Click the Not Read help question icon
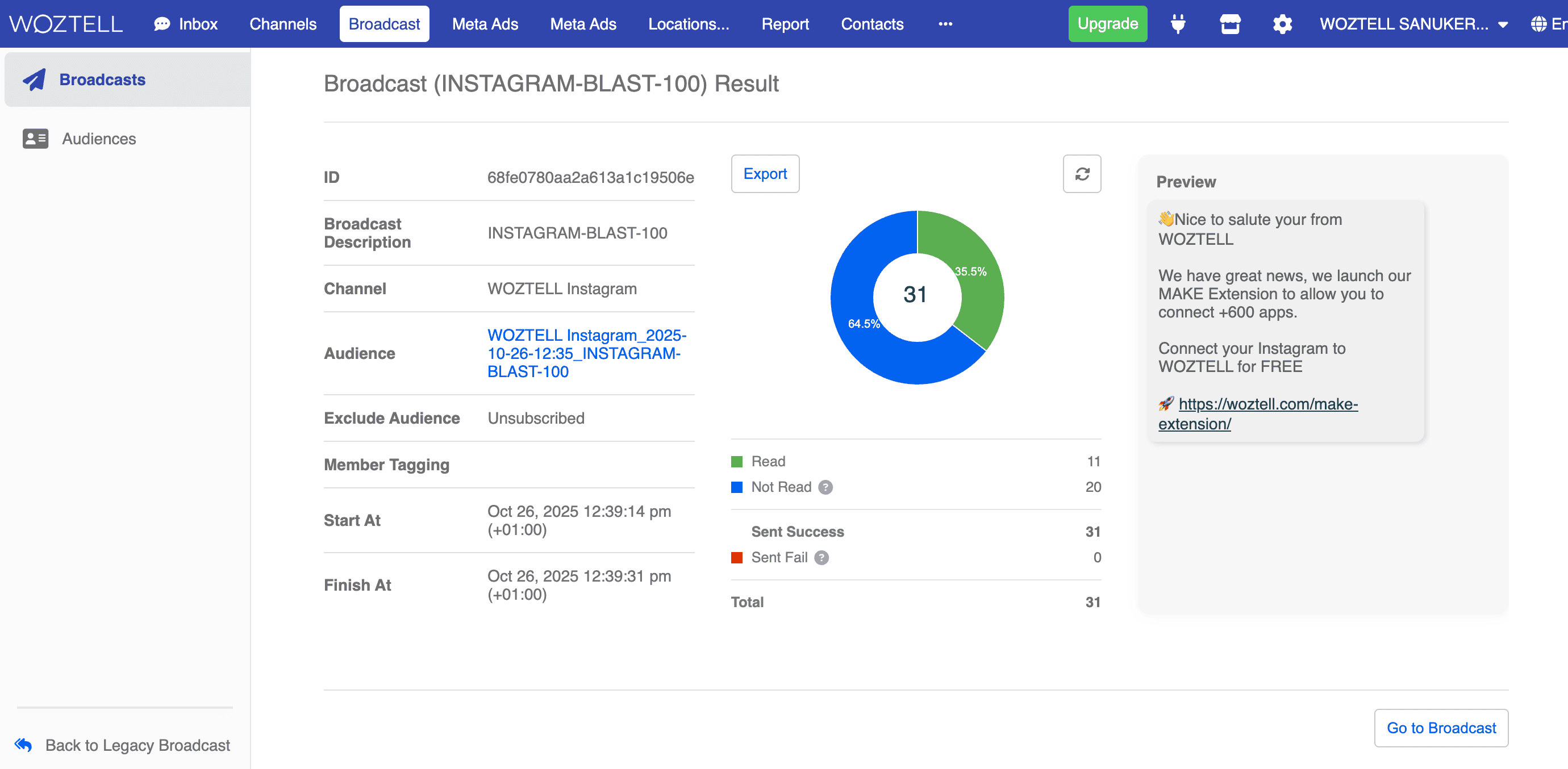The height and width of the screenshot is (769, 1568). click(825, 487)
